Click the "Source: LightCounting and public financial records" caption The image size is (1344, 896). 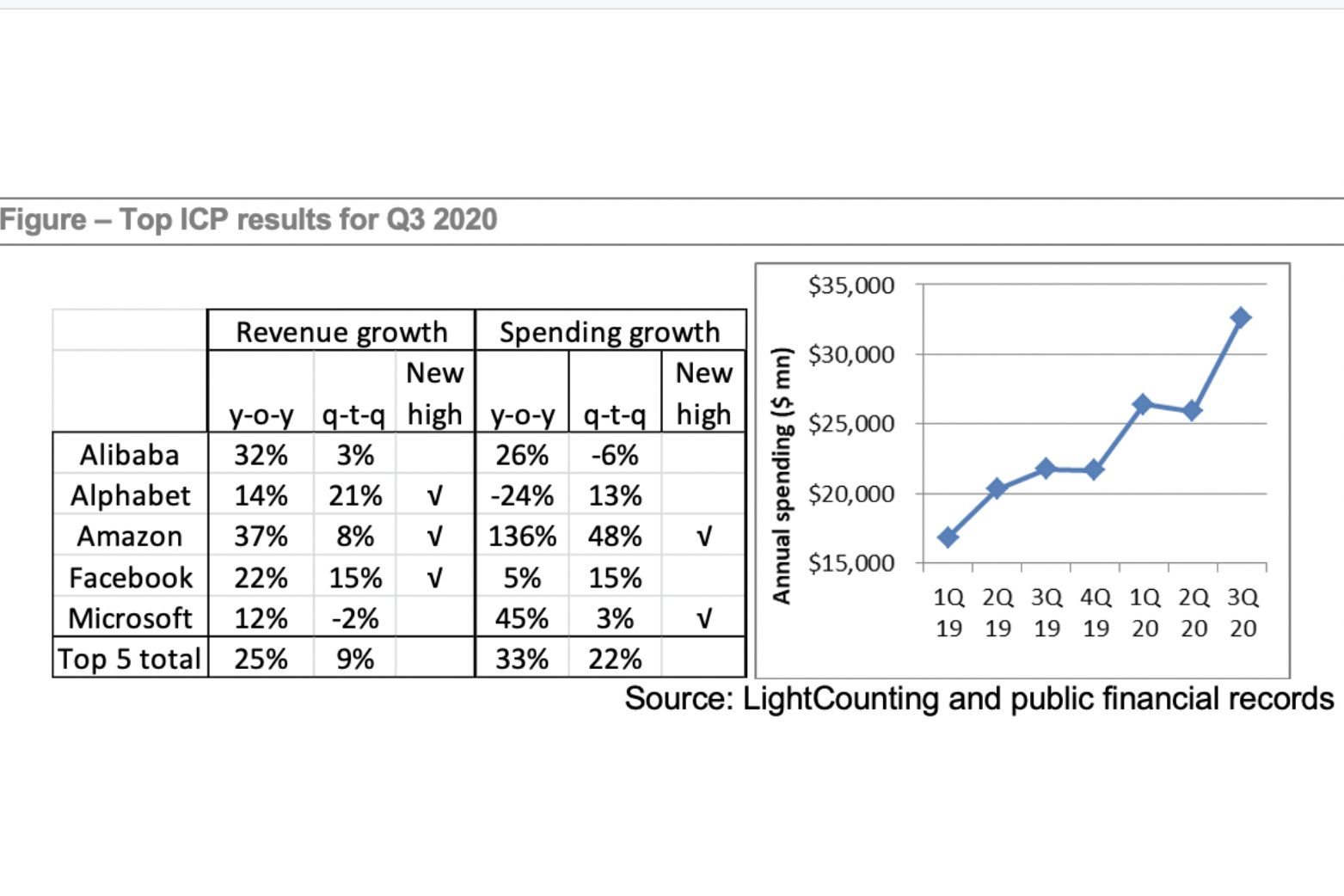979,698
